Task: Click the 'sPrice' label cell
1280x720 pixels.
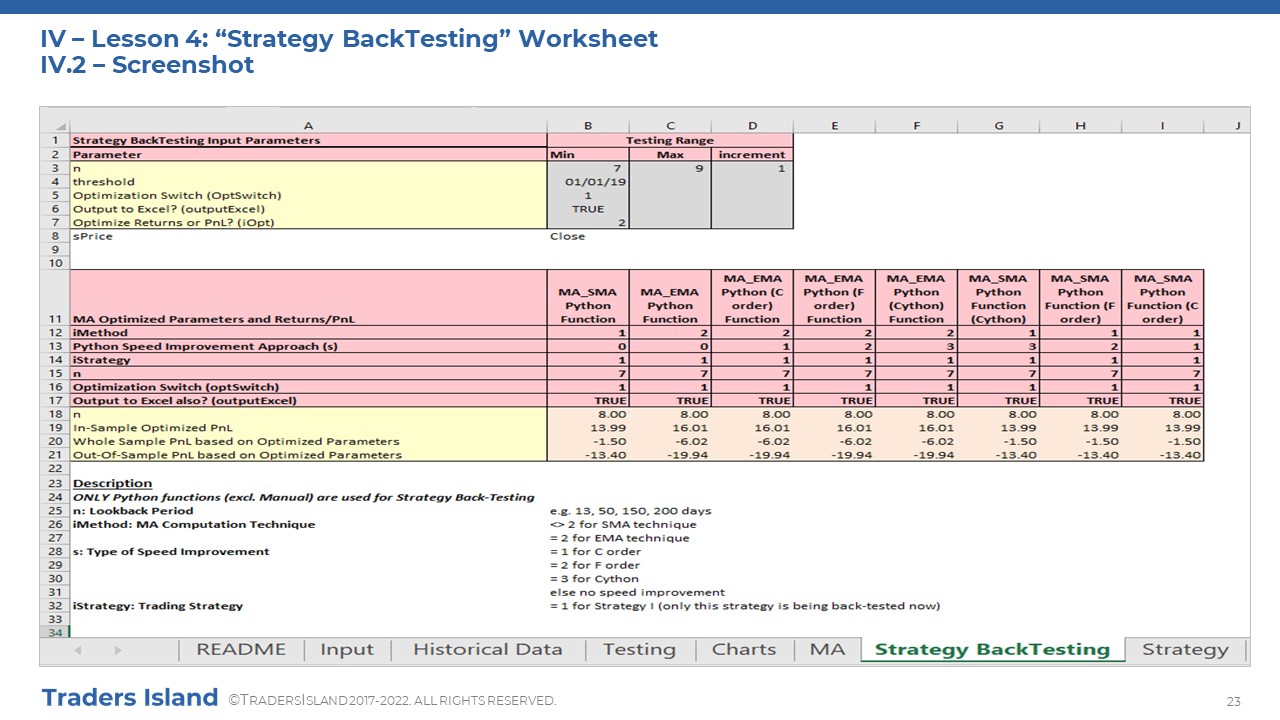Action: [x=308, y=237]
